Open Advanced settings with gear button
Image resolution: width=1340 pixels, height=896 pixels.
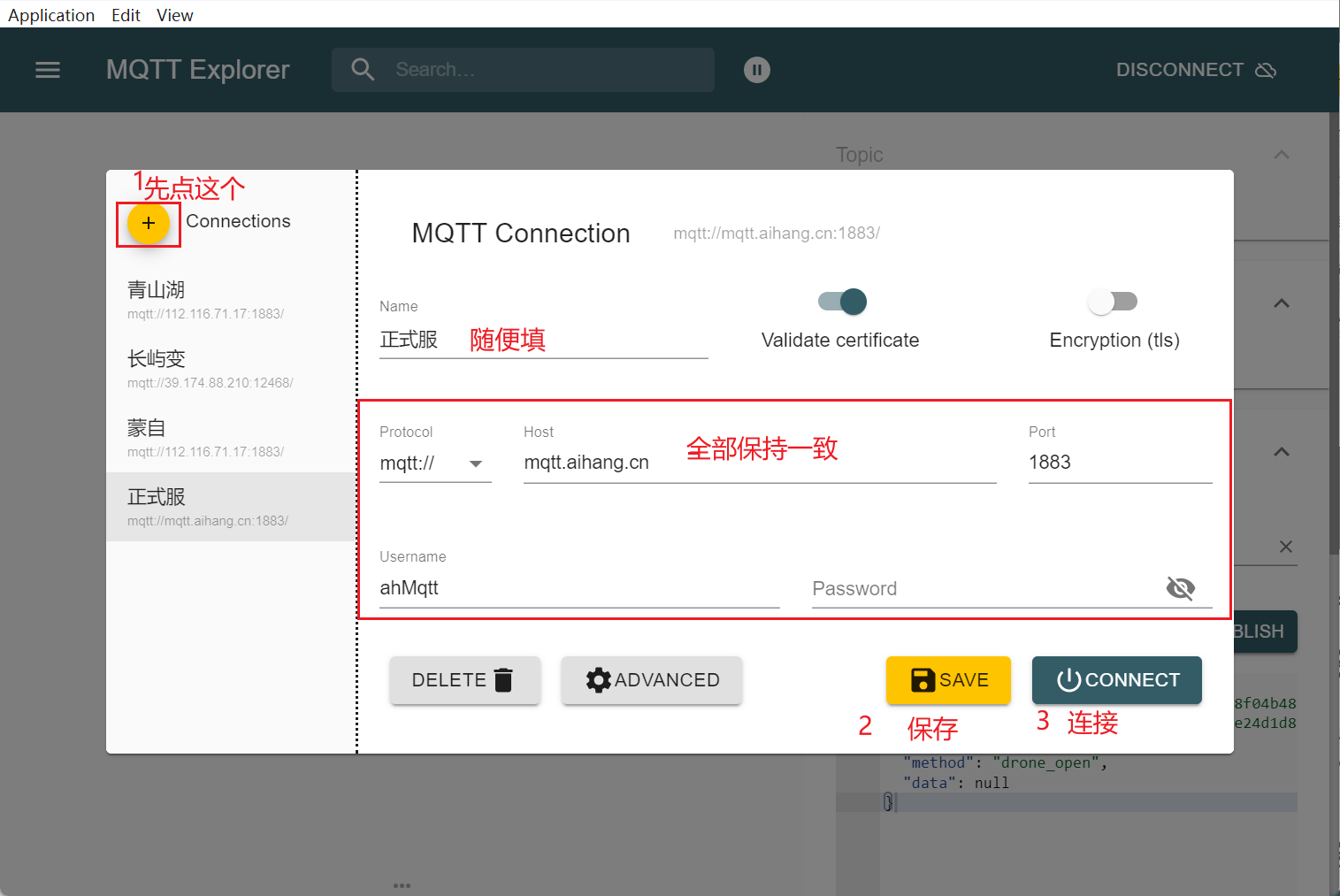coord(652,680)
